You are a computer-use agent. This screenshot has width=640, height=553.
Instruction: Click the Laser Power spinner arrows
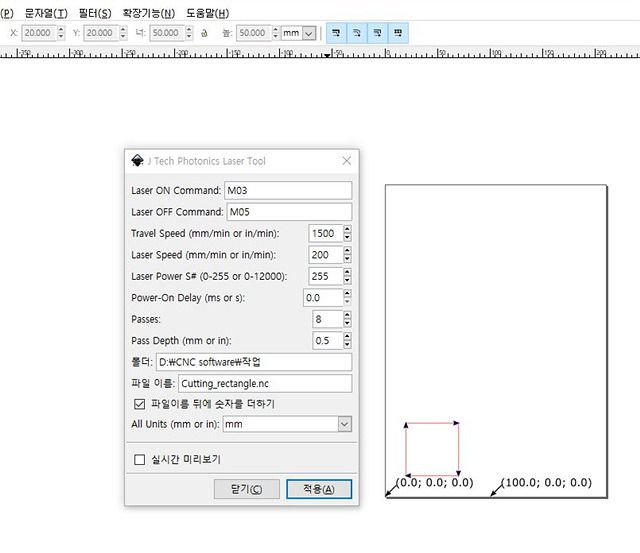point(347,276)
